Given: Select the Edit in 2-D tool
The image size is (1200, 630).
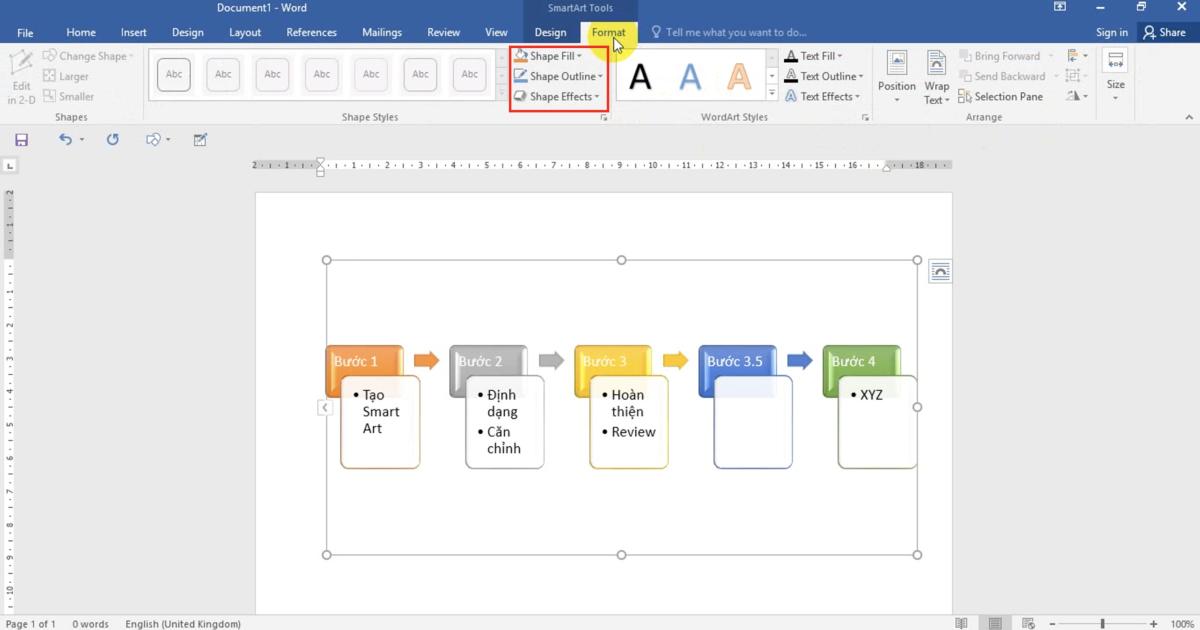Looking at the screenshot, I should pos(21,75).
